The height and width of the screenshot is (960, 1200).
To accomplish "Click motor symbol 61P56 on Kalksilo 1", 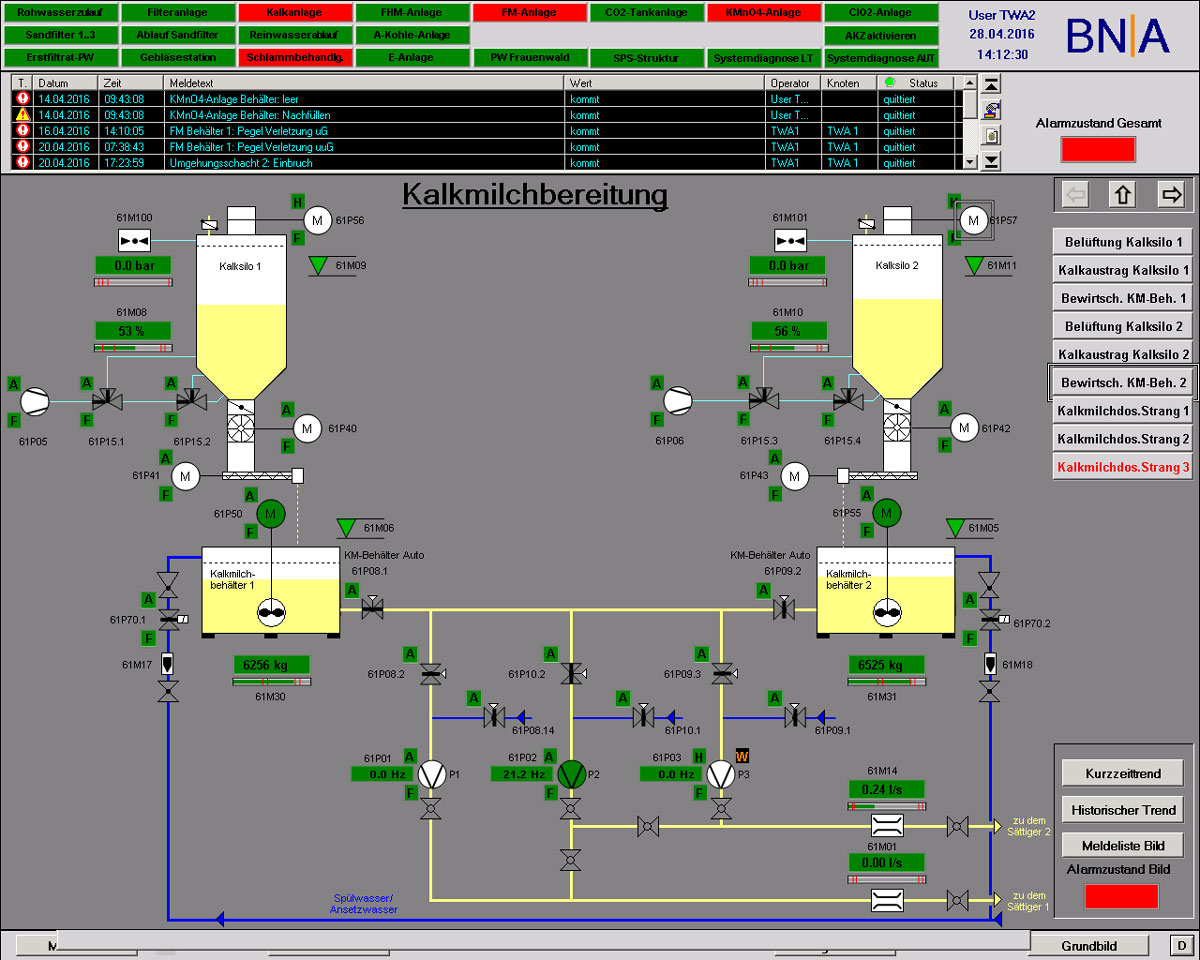I will coord(317,220).
